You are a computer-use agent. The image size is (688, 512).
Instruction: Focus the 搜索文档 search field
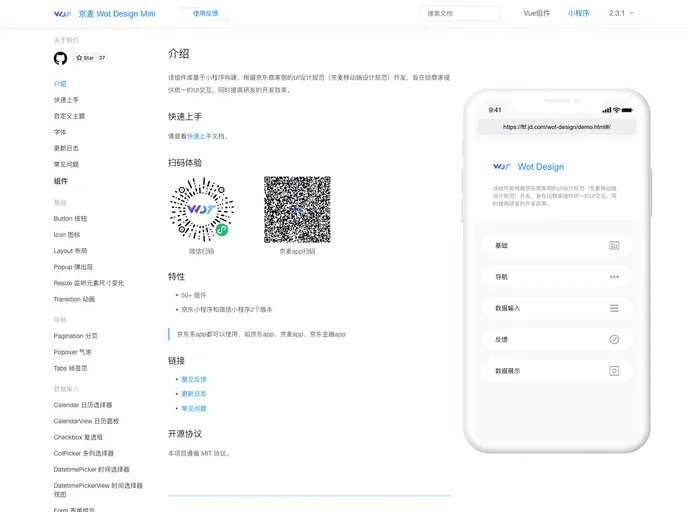pyautogui.click(x=460, y=14)
